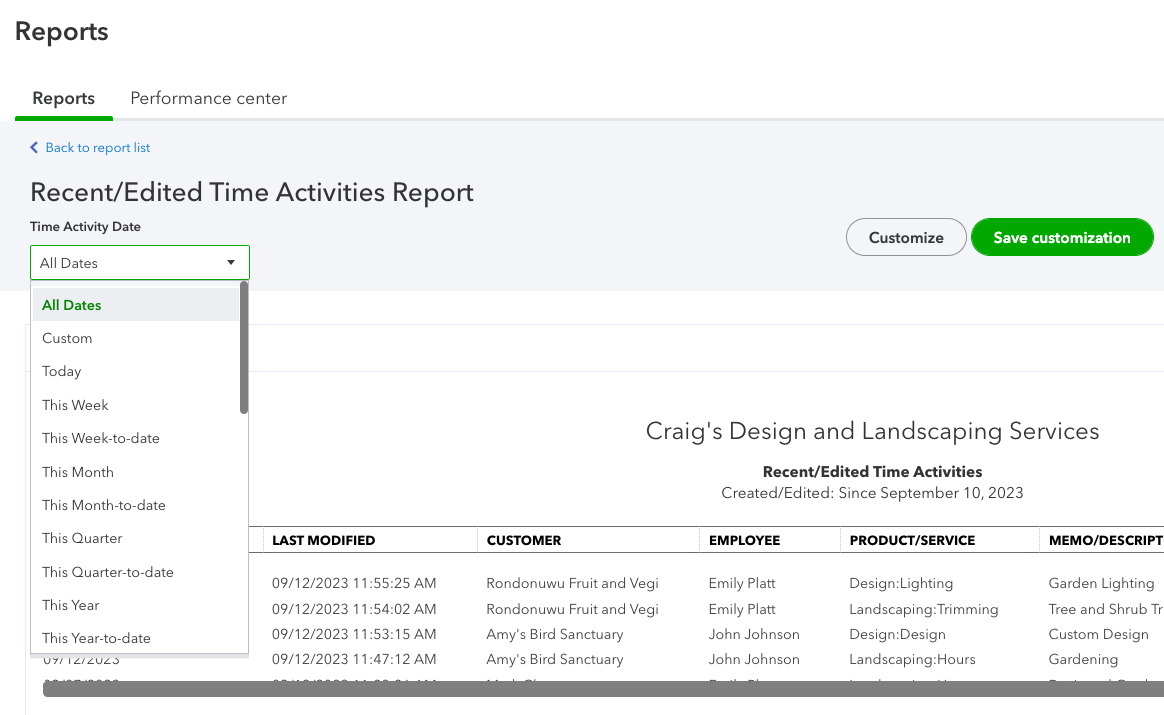This screenshot has width=1164, height=715.
Task: Click the back arrow chevron icon
Action: (x=35, y=148)
